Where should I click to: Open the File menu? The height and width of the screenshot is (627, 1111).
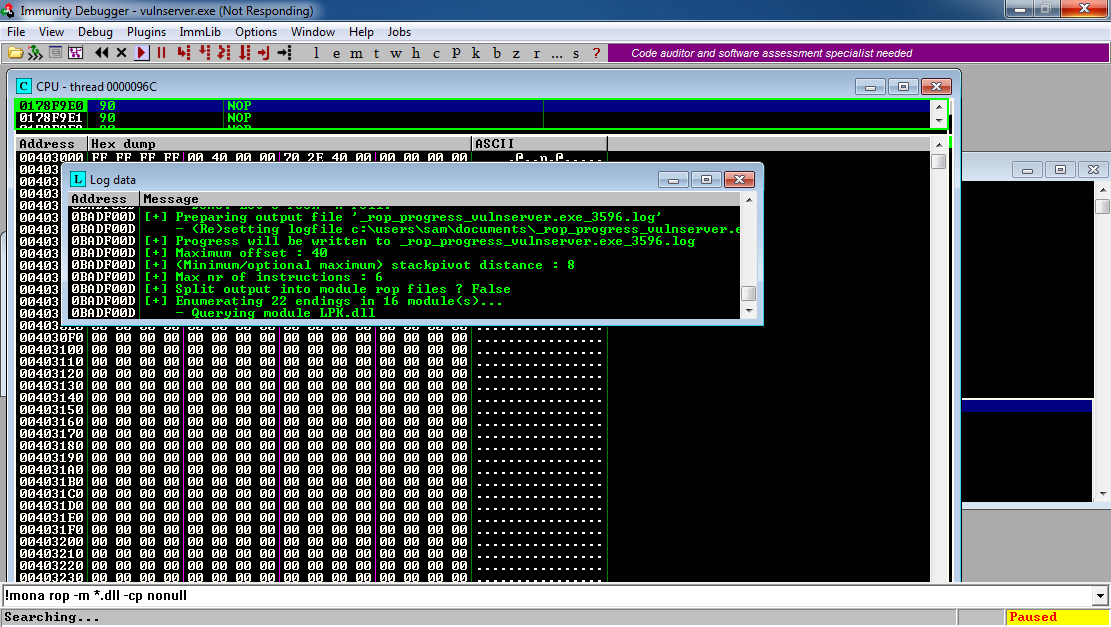pyautogui.click(x=16, y=32)
